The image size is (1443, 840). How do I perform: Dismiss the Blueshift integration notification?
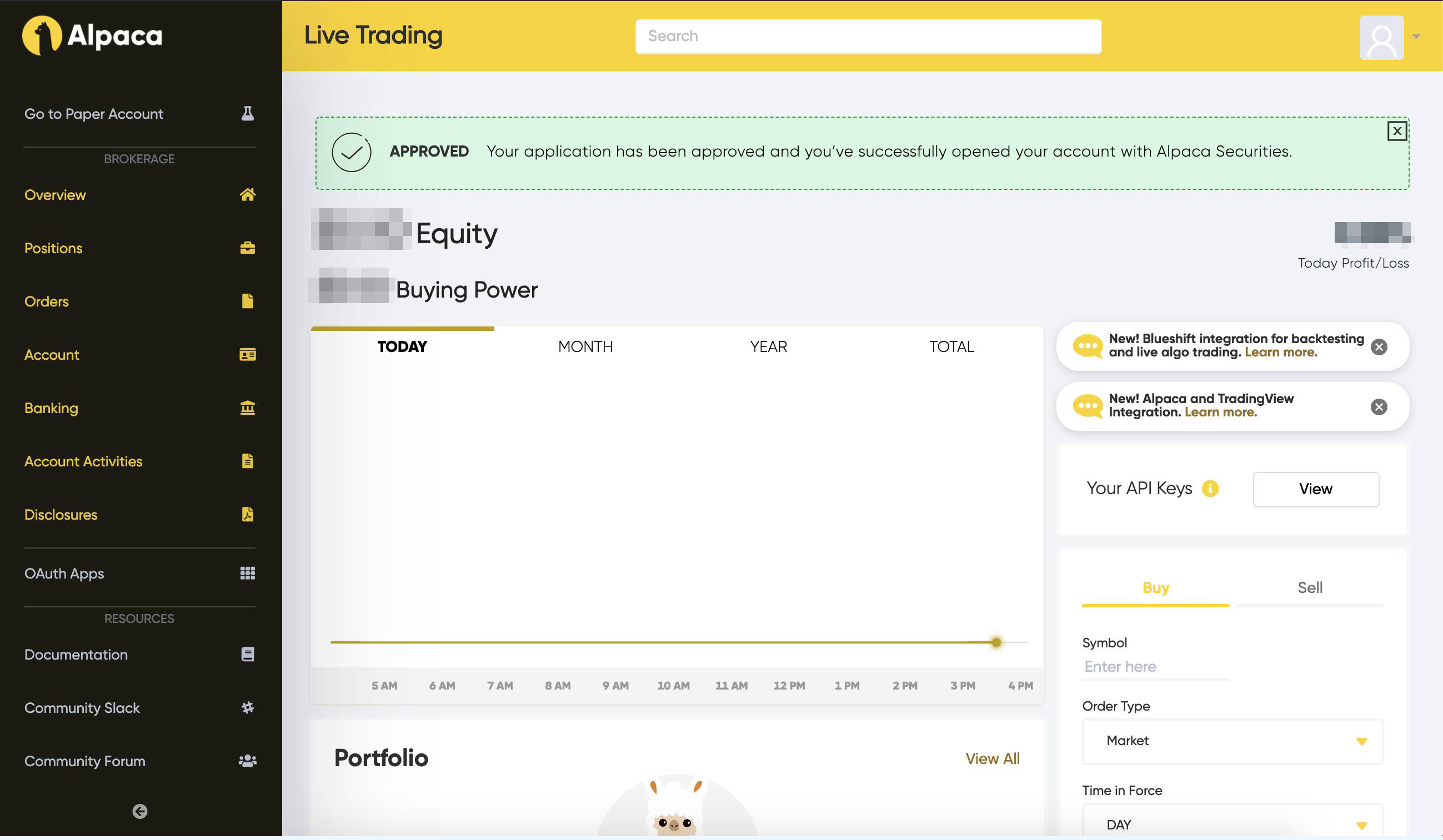tap(1379, 347)
